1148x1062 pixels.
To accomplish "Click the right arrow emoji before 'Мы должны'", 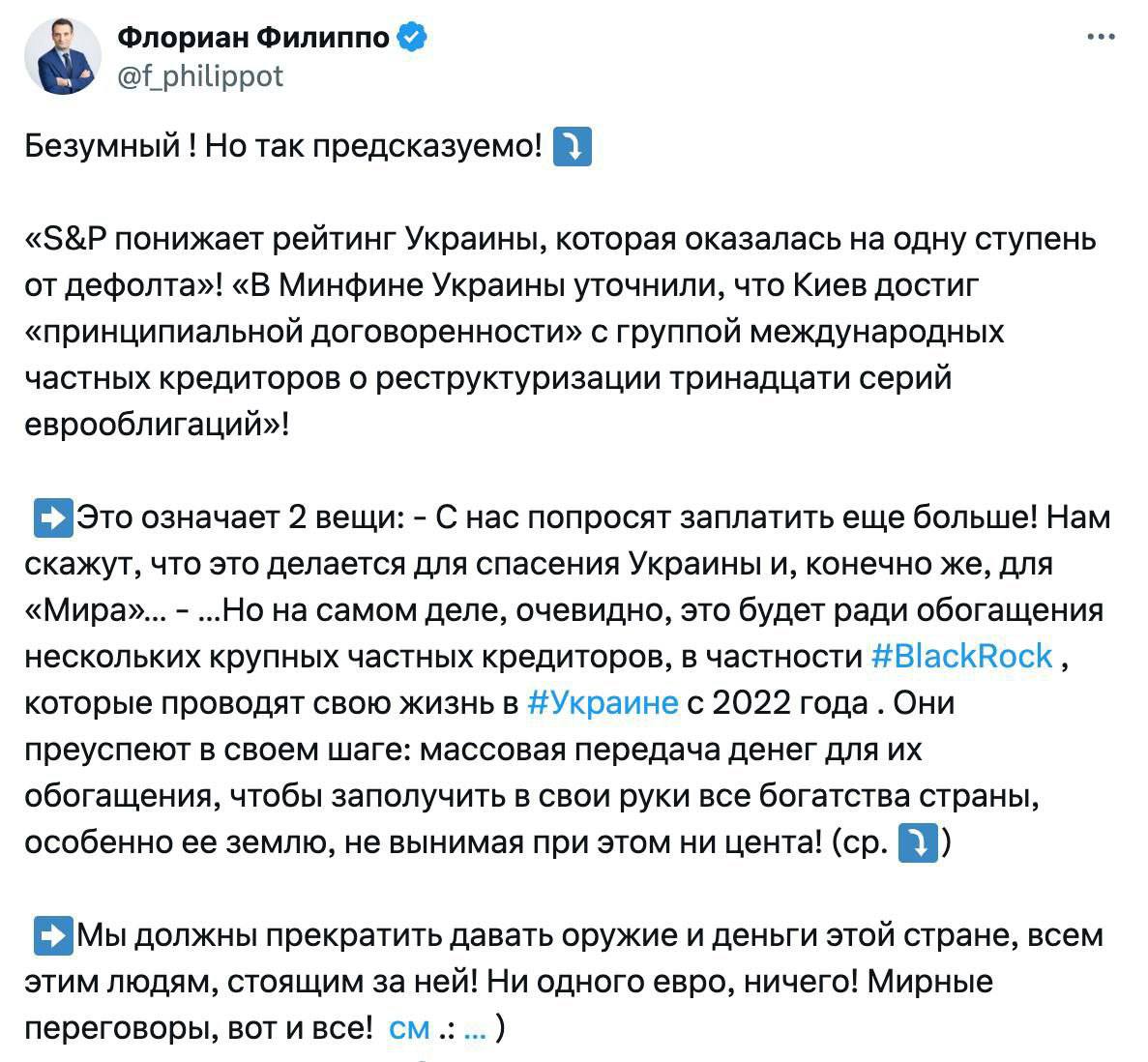I will (53, 935).
